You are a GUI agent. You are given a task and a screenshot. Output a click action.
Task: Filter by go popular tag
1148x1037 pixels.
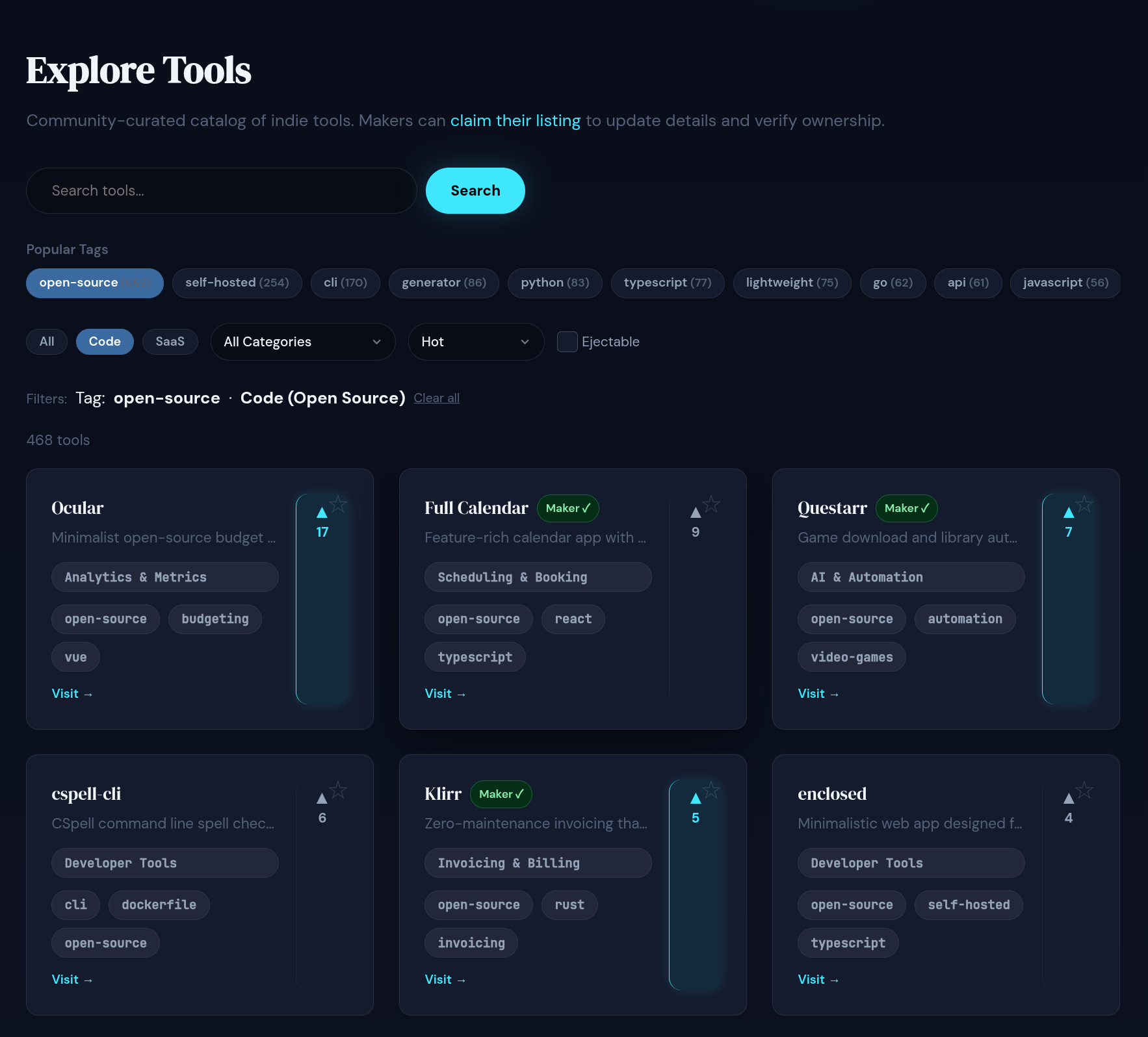[893, 283]
